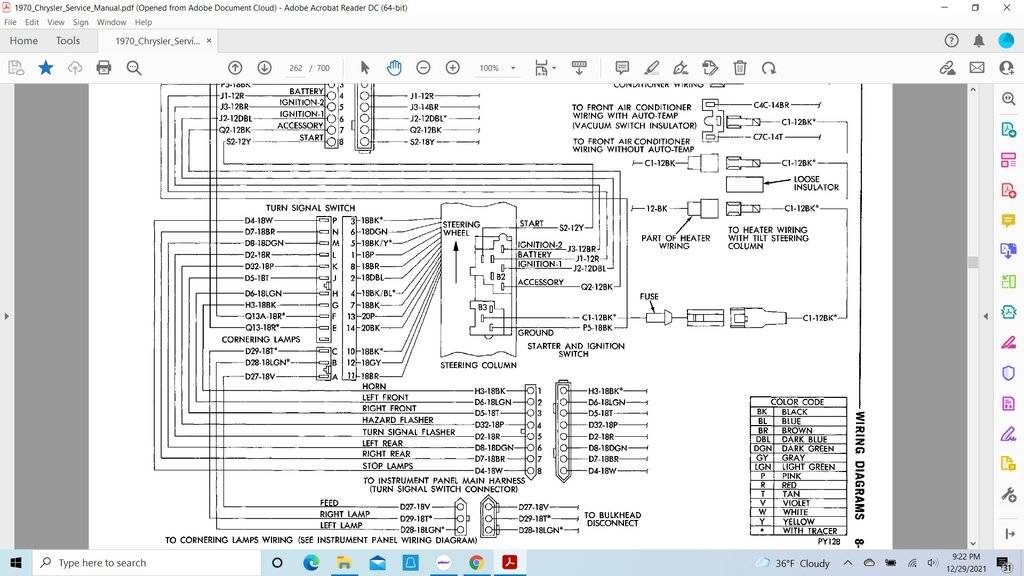Zoom out with the minus icon
This screenshot has height=576, width=1024.
pyautogui.click(x=423, y=68)
